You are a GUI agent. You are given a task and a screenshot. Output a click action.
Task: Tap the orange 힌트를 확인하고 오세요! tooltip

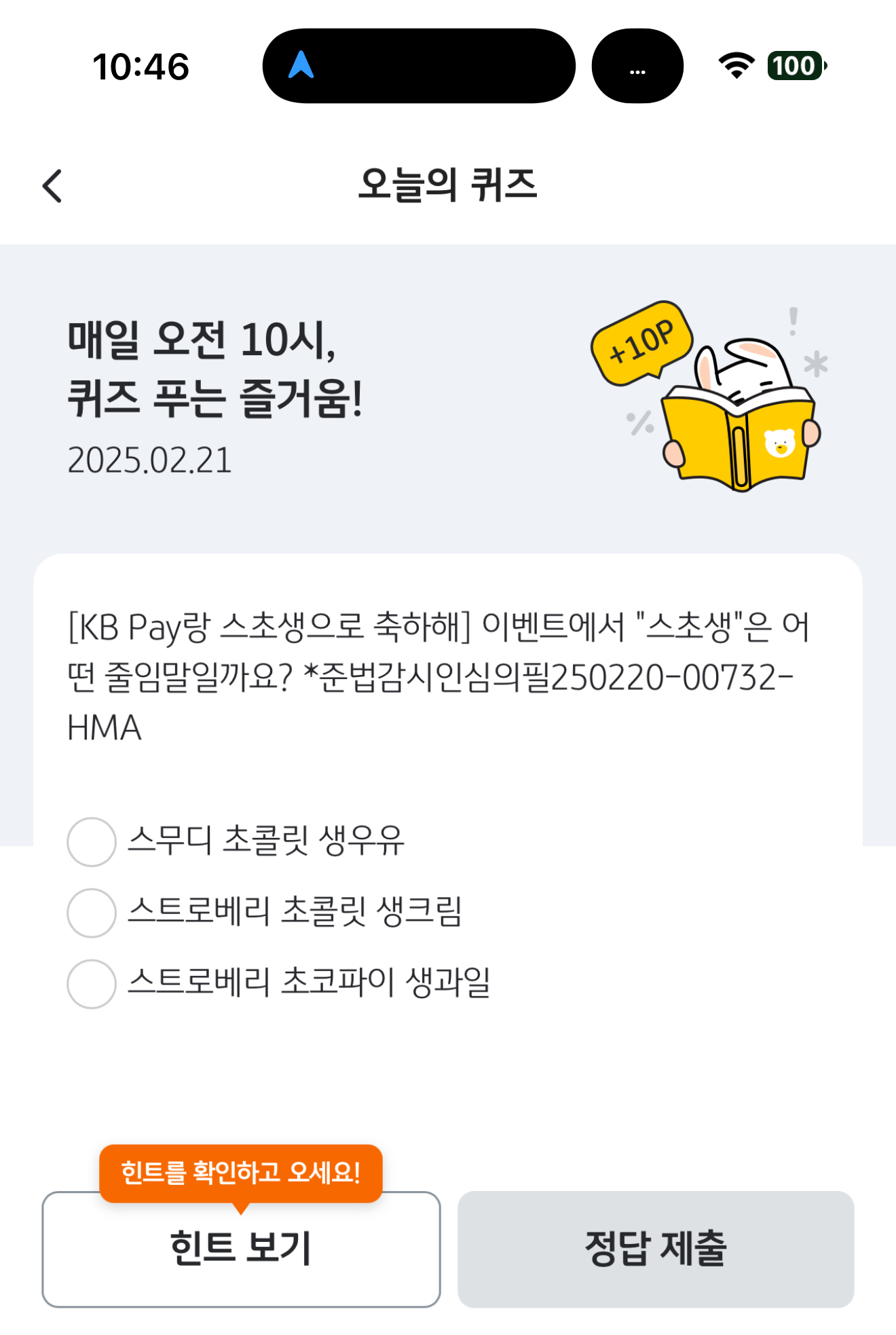(x=241, y=1173)
